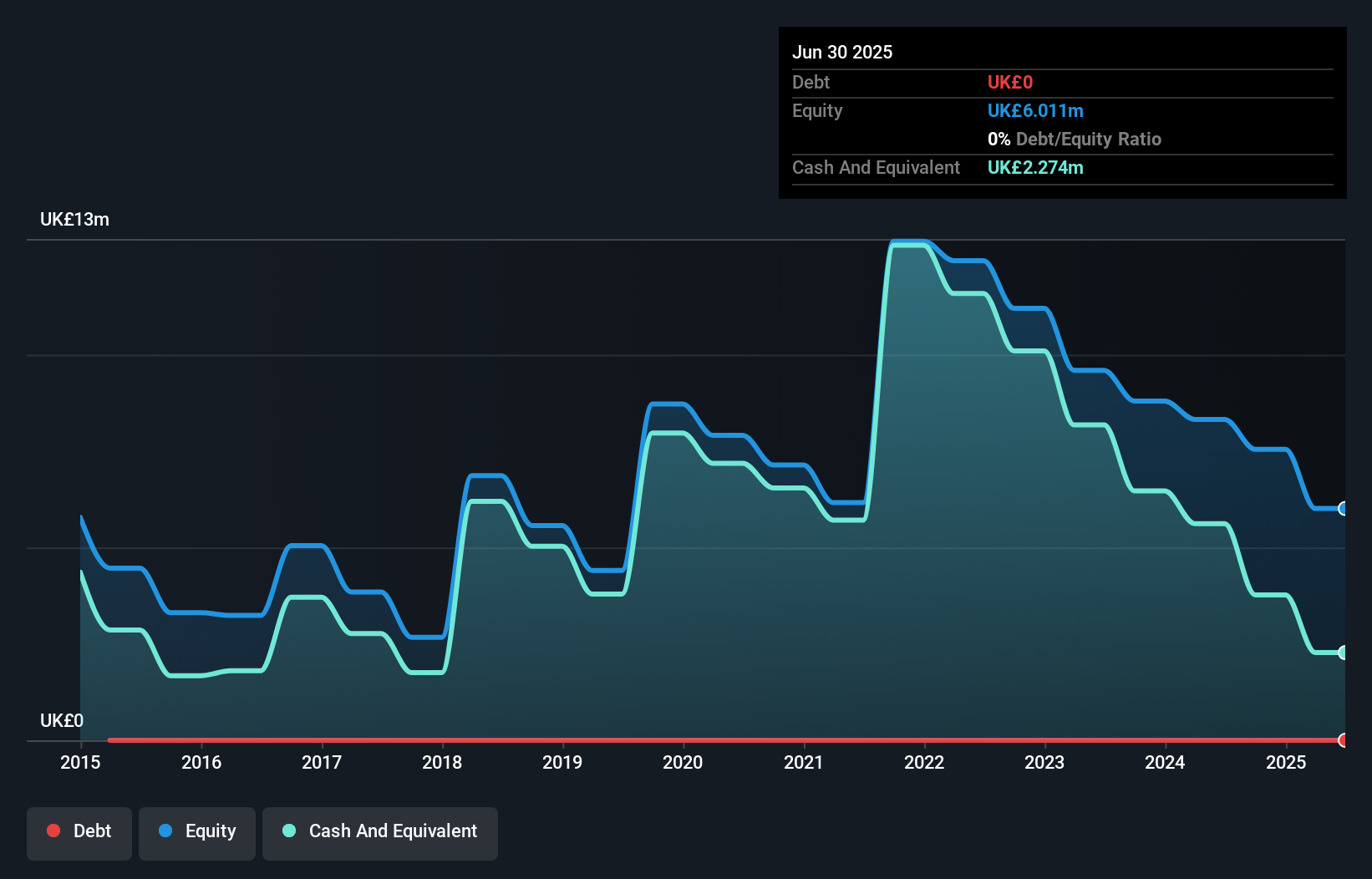Click the red Debt legend dot
Image resolution: width=1372 pixels, height=879 pixels.
pyautogui.click(x=53, y=831)
